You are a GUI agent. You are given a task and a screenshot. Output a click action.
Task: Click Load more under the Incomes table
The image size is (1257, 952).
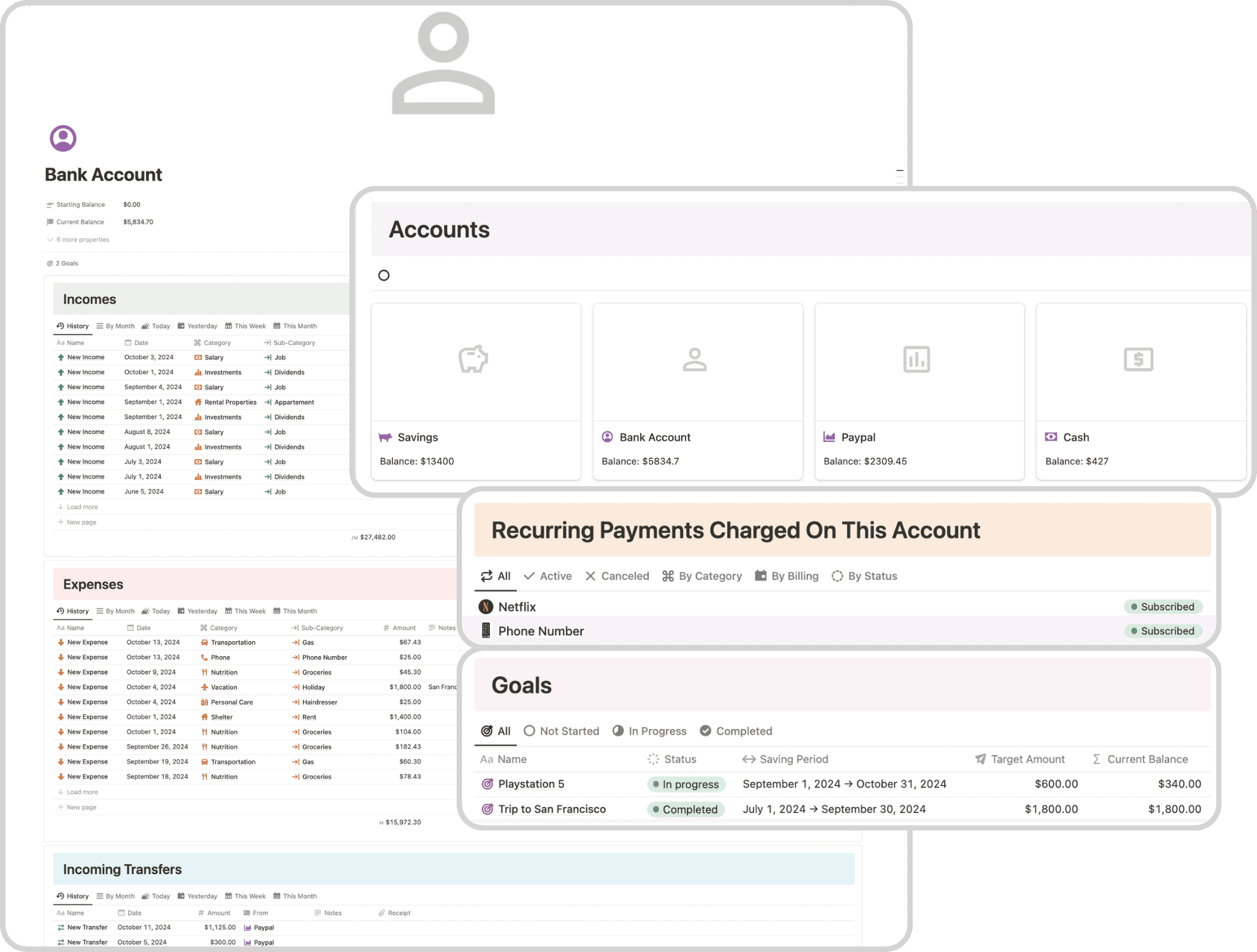(x=82, y=506)
